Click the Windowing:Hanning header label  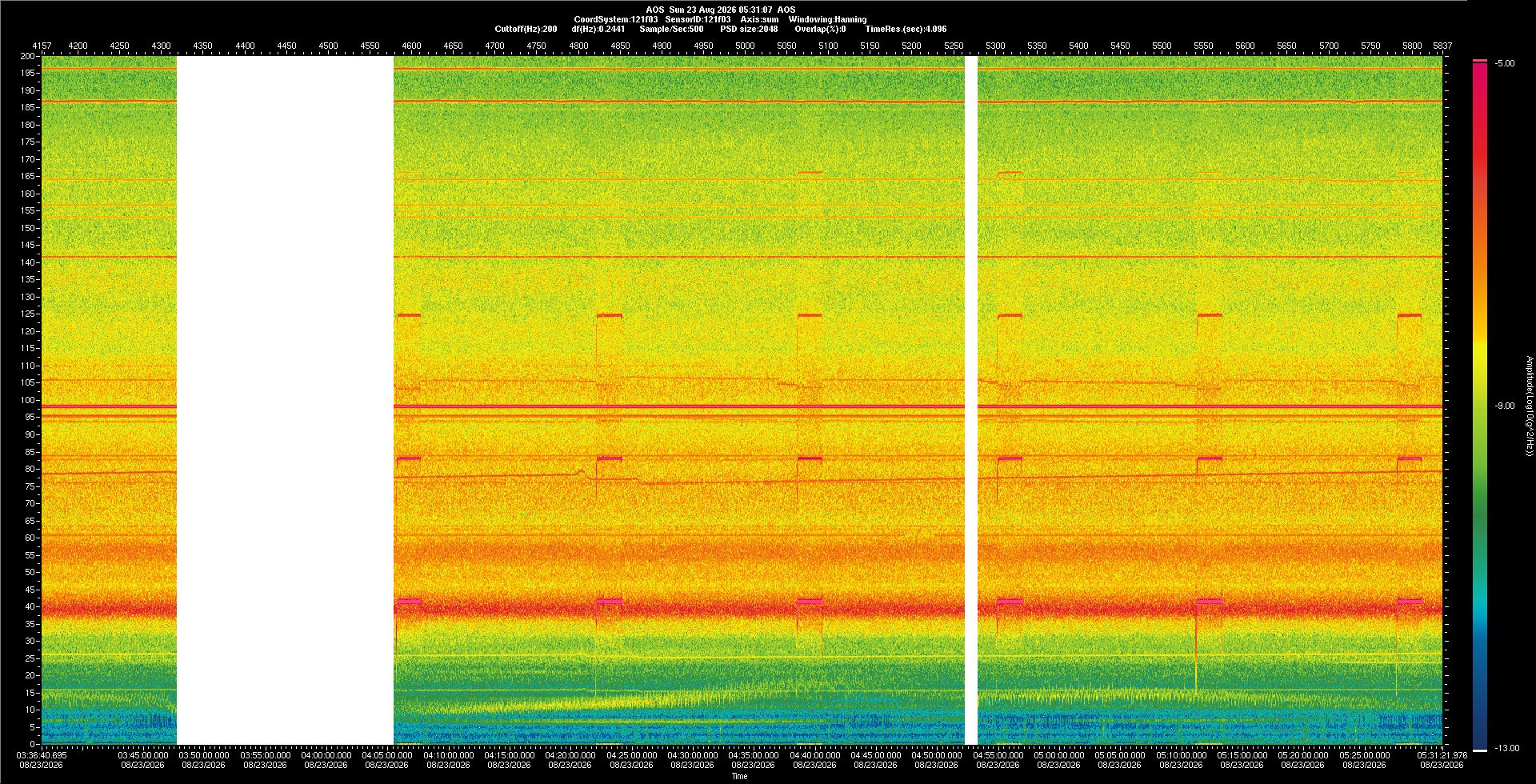[827, 19]
